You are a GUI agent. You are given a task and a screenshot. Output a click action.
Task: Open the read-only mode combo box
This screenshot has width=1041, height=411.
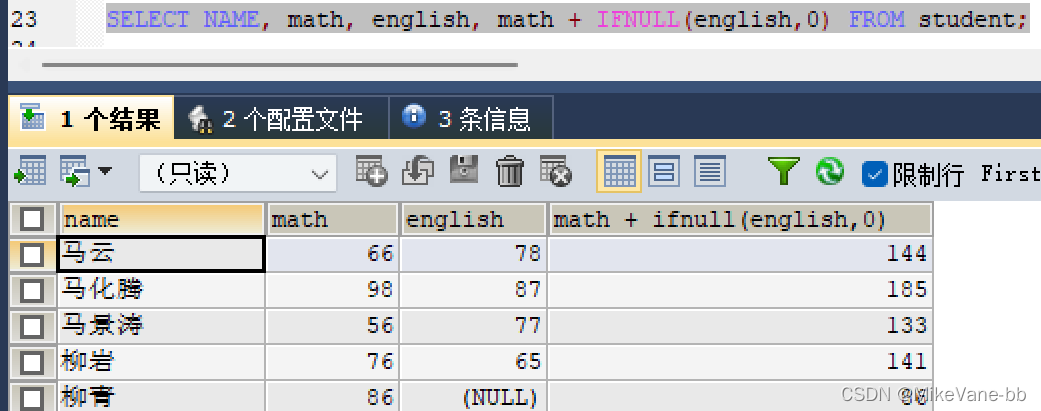[238, 174]
